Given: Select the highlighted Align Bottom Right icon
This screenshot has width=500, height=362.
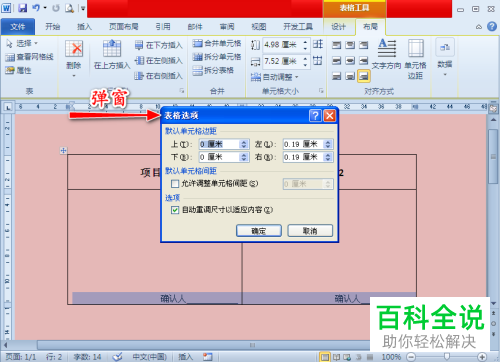Looking at the screenshot, I should click(x=364, y=76).
